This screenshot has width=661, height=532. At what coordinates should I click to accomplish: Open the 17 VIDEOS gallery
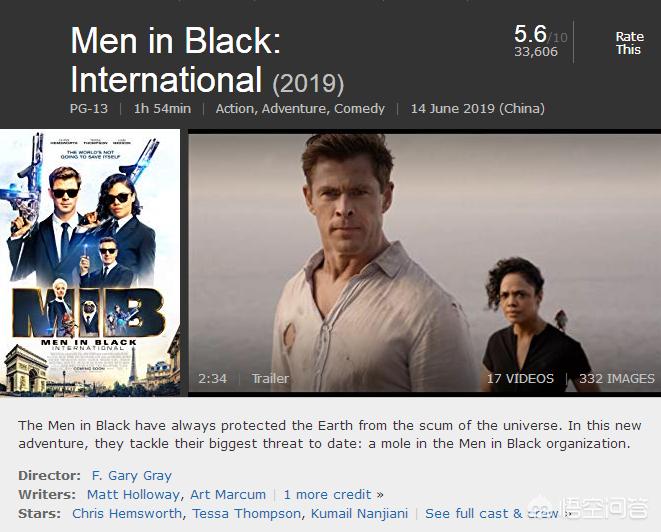(x=520, y=379)
